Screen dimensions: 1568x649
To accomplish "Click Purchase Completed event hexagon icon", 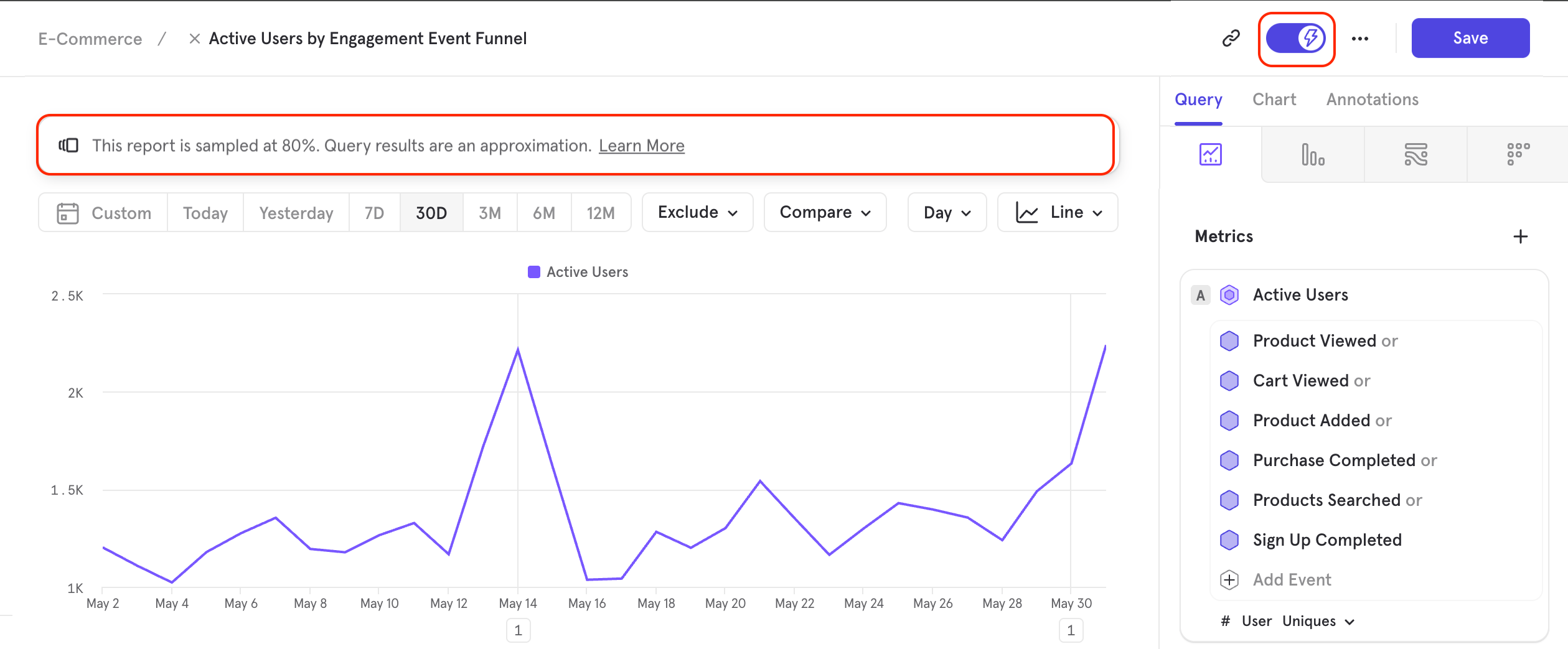I will [1229, 460].
